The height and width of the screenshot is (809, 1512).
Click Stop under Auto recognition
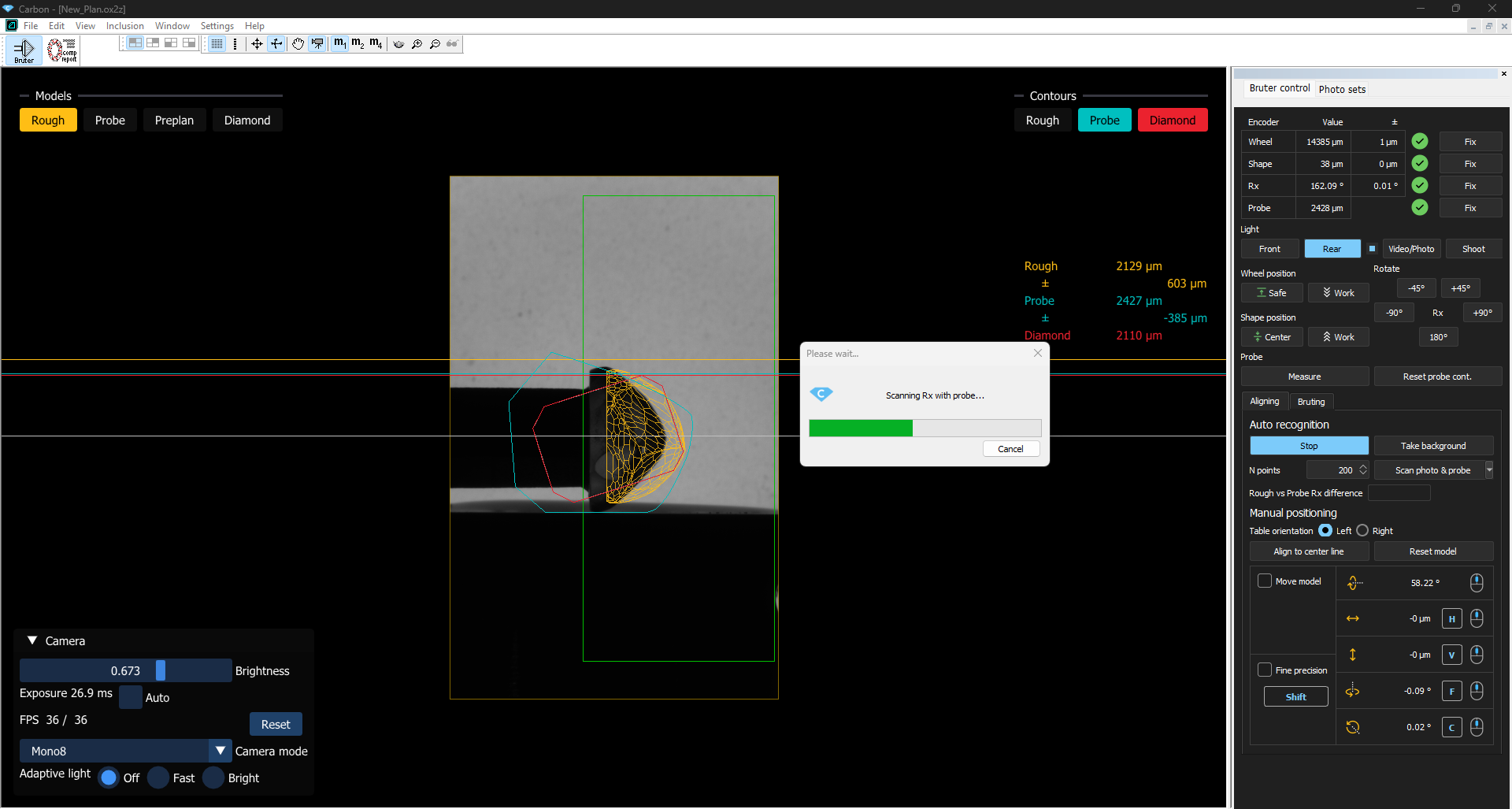point(1309,446)
